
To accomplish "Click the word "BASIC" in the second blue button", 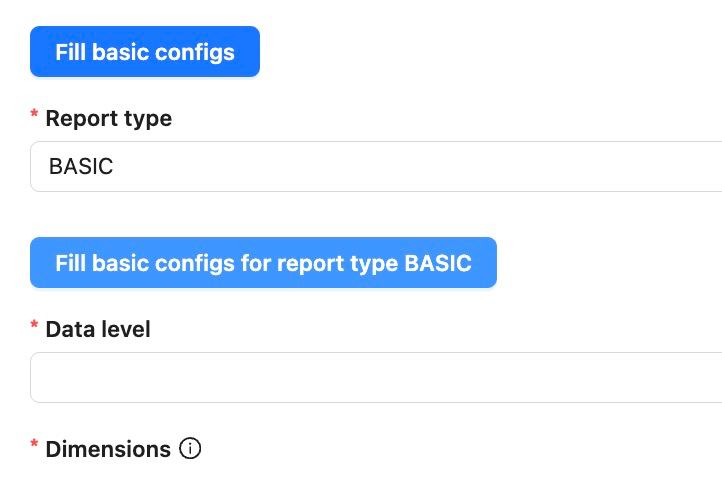I will 437,263.
